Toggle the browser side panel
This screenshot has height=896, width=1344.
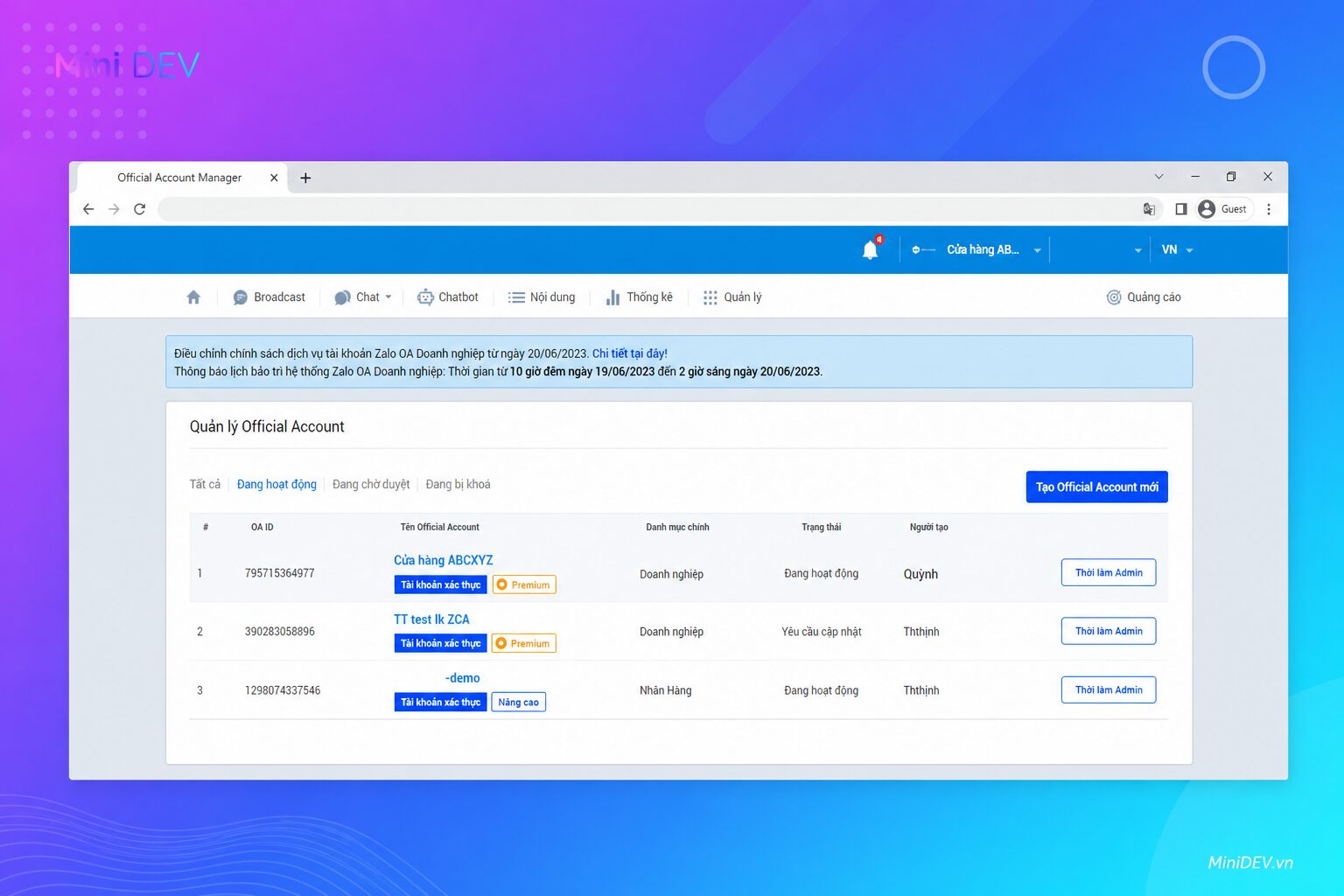[1180, 209]
